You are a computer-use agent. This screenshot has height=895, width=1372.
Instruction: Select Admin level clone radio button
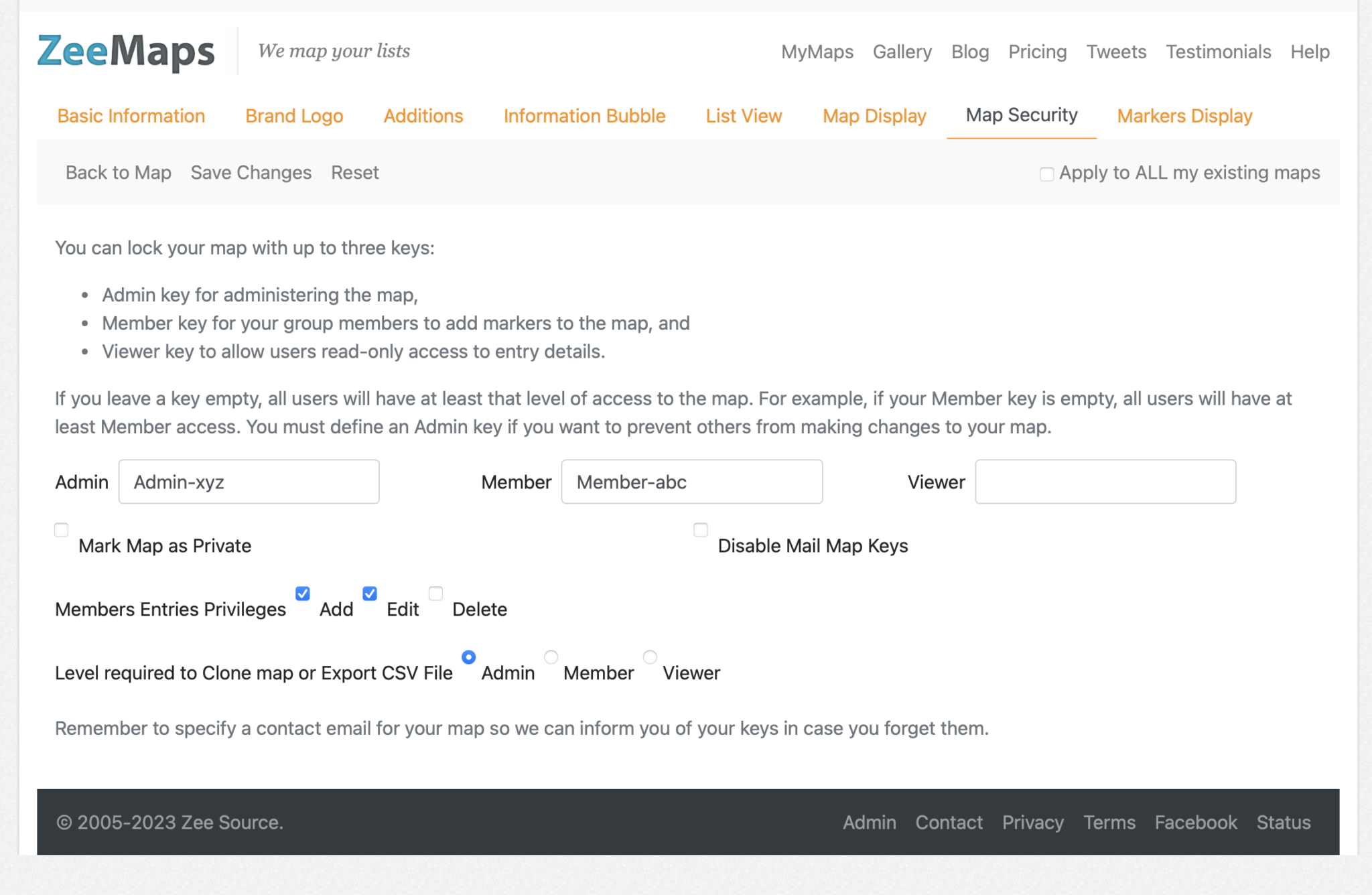[x=468, y=657]
